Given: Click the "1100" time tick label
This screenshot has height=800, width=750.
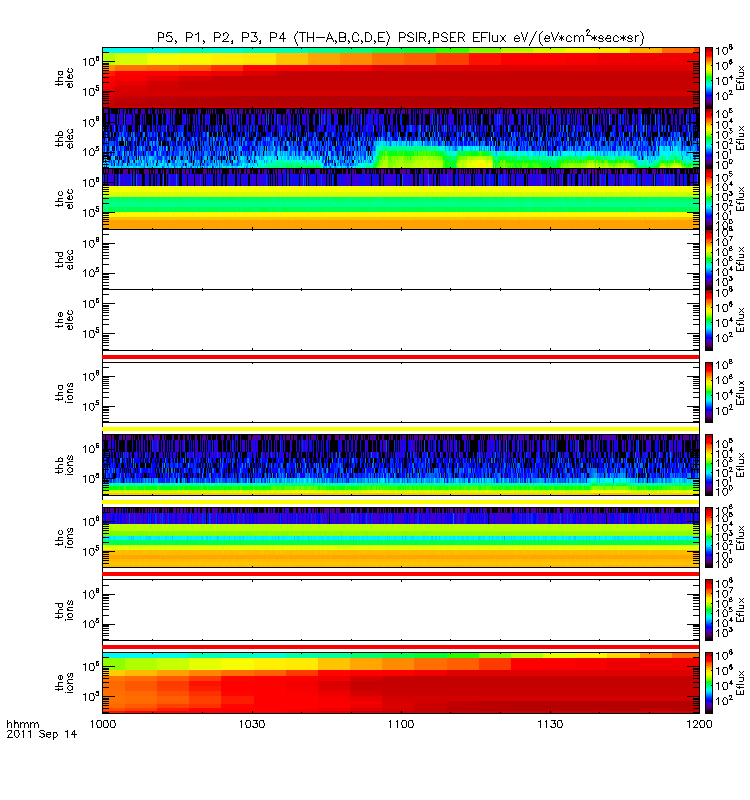Looking at the screenshot, I should pyautogui.click(x=401, y=724).
